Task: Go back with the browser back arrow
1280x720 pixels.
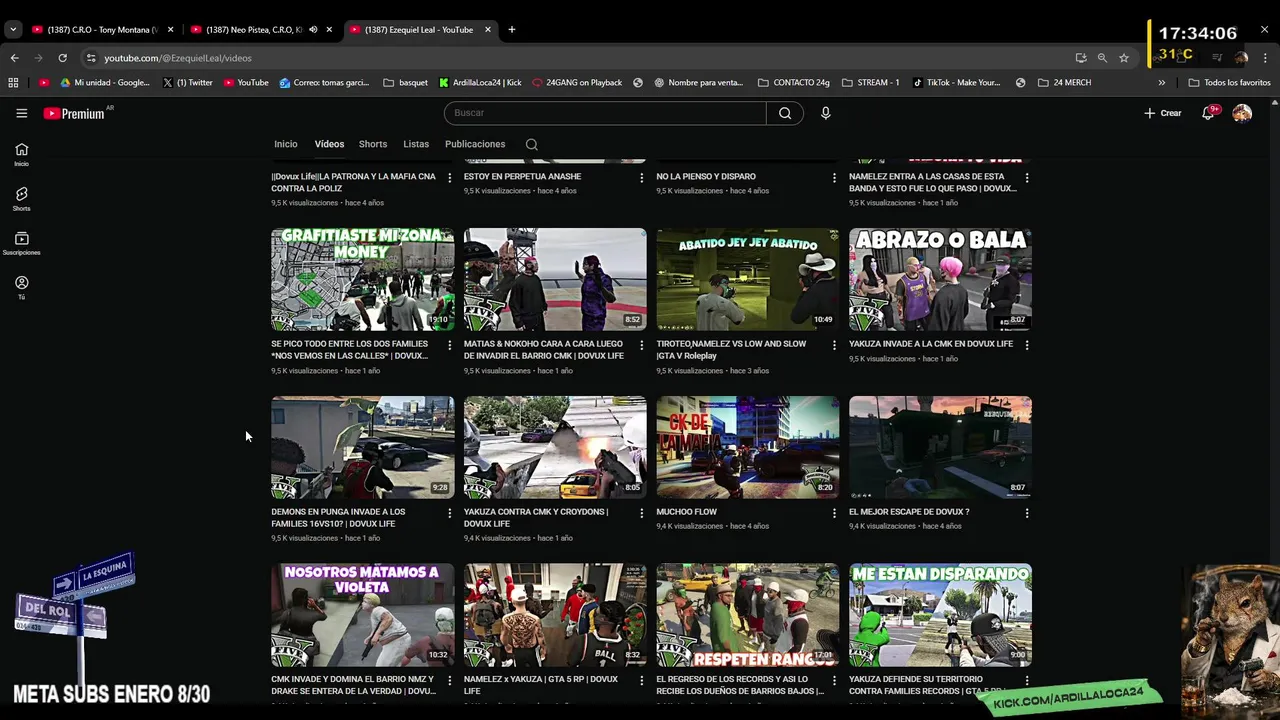Action: tap(14, 58)
